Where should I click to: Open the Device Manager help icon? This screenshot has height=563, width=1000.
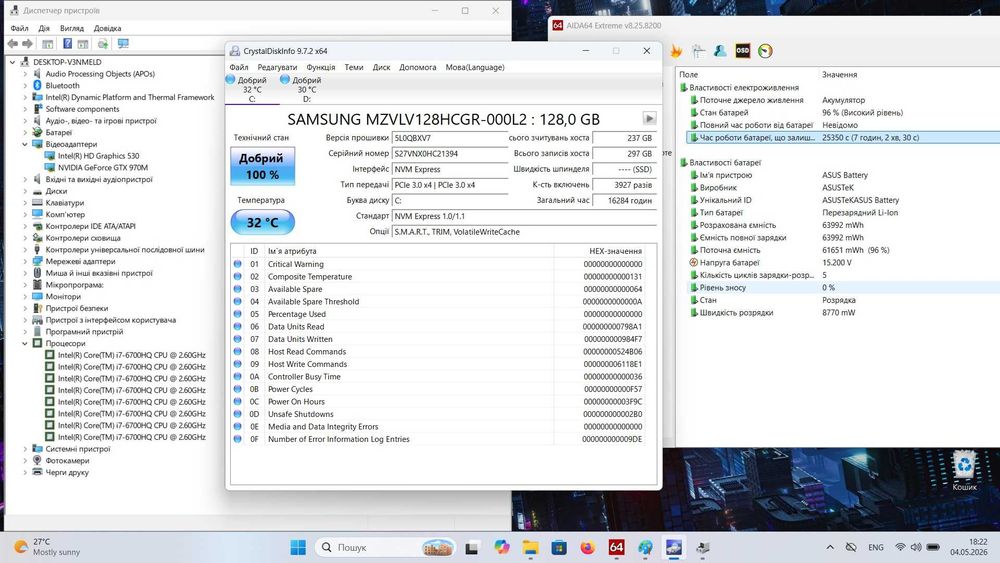pyautogui.click(x=67, y=44)
